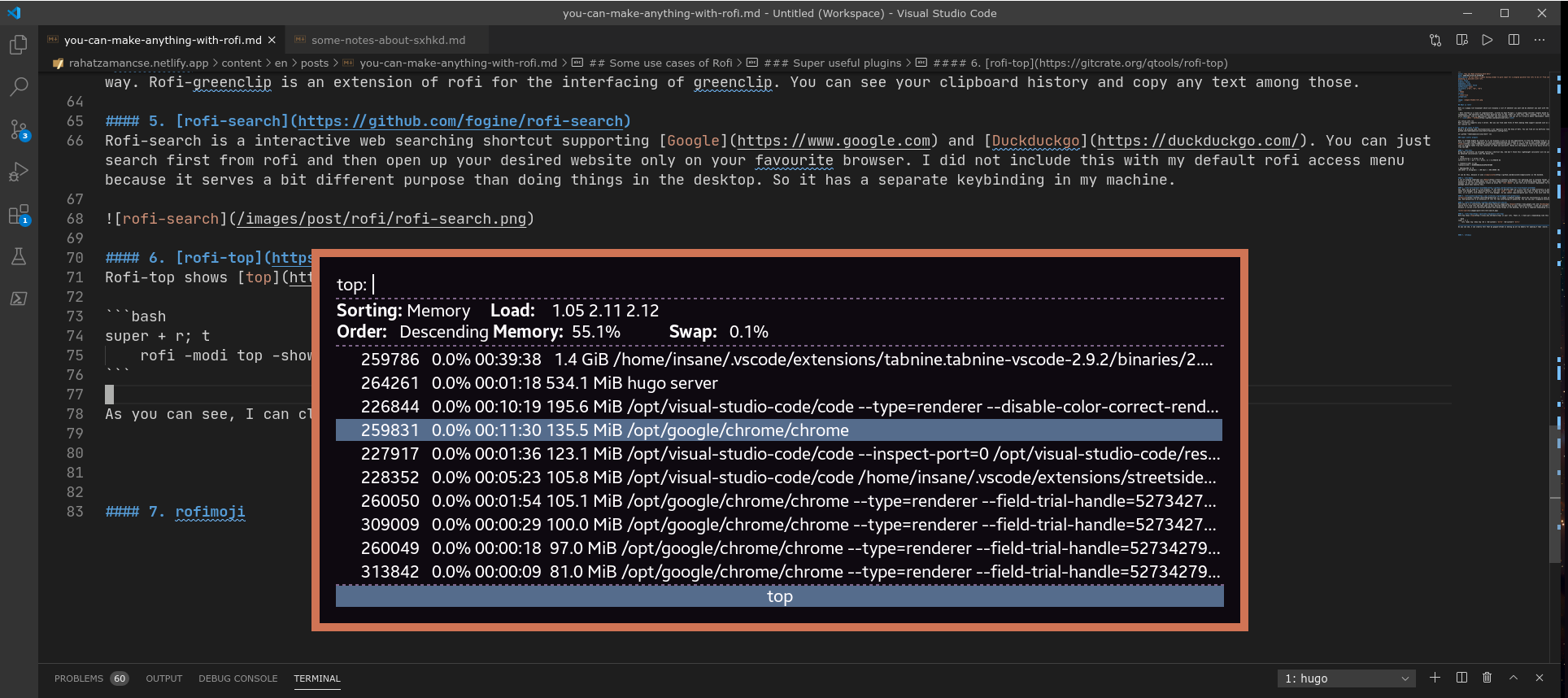Click the split editor right icon
Screen dimensions: 1568x698
tap(1514, 40)
